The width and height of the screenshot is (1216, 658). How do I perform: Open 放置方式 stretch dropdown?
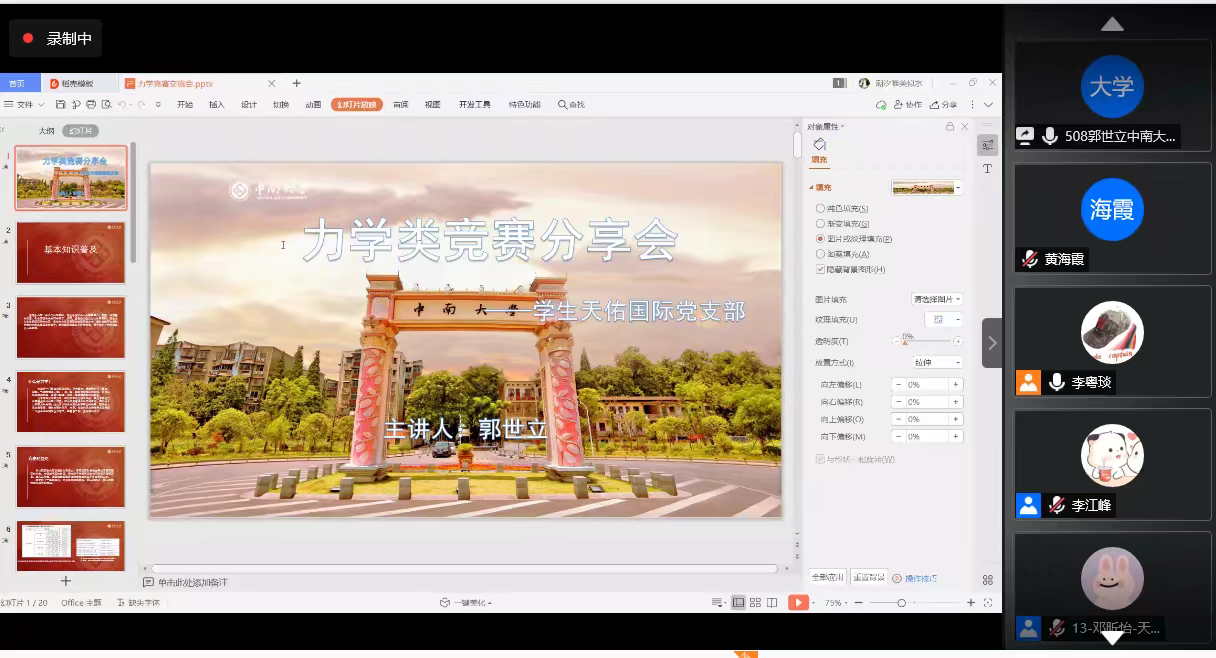937,362
